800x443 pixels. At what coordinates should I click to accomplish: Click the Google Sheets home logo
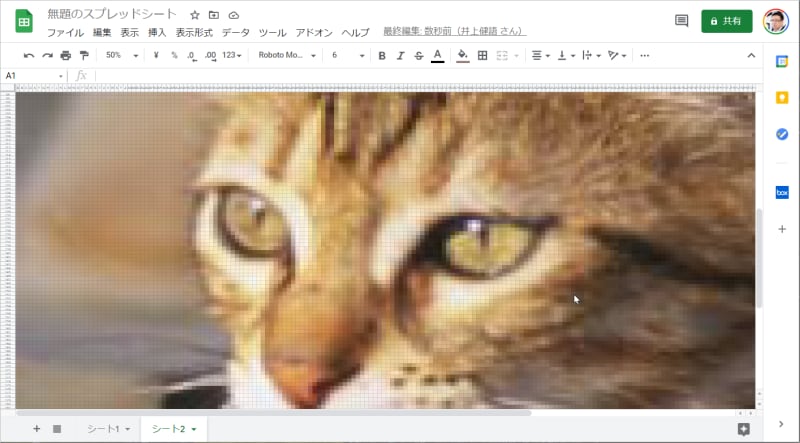[x=24, y=21]
